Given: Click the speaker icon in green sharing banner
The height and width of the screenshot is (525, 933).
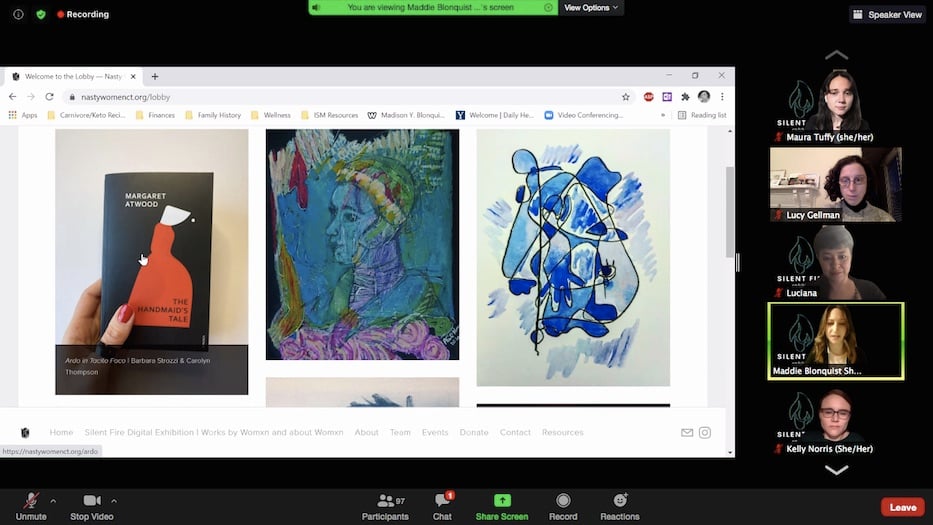Looking at the screenshot, I should [316, 8].
